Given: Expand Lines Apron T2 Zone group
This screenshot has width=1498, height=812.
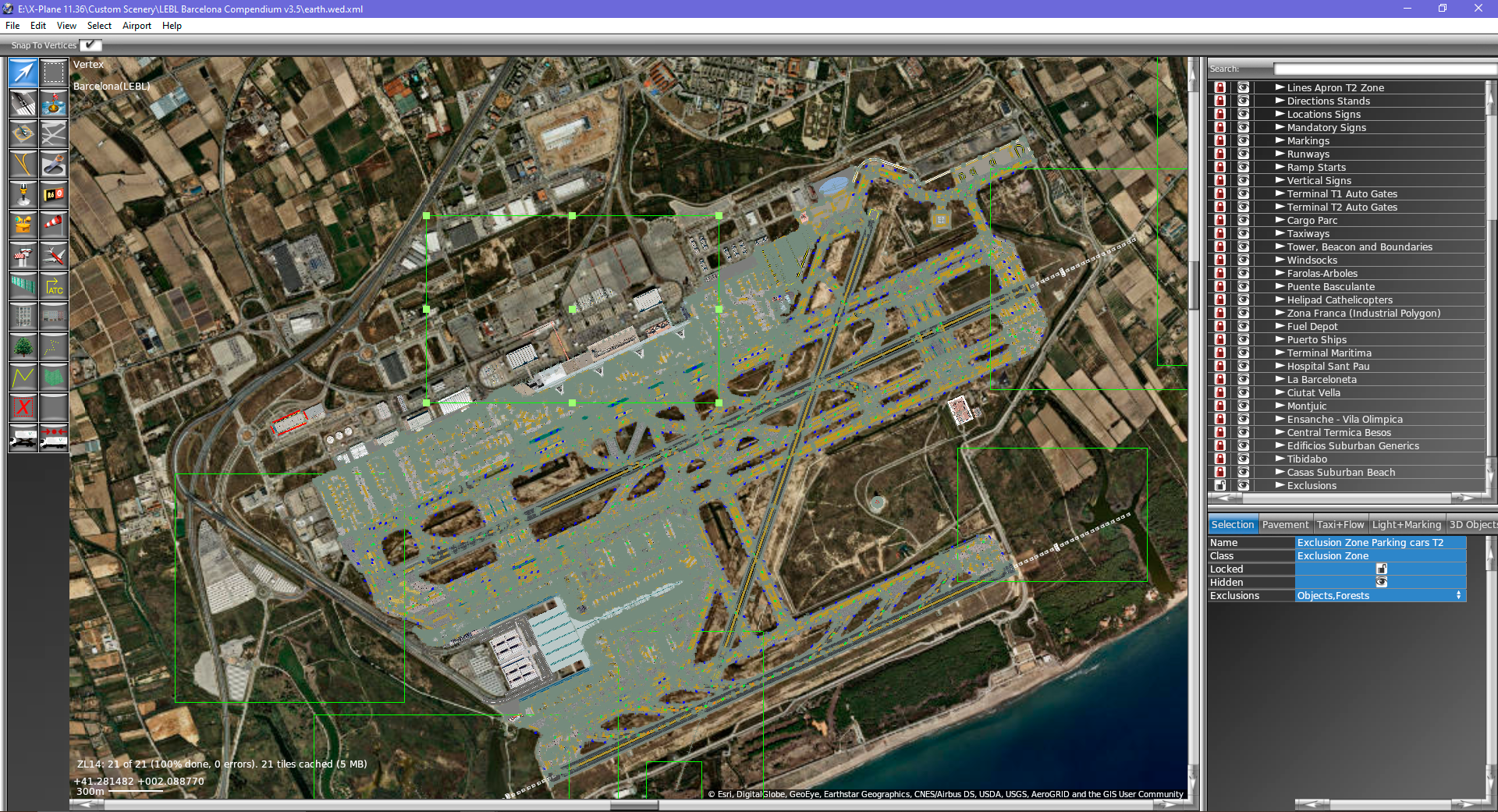Looking at the screenshot, I should pyautogui.click(x=1280, y=87).
